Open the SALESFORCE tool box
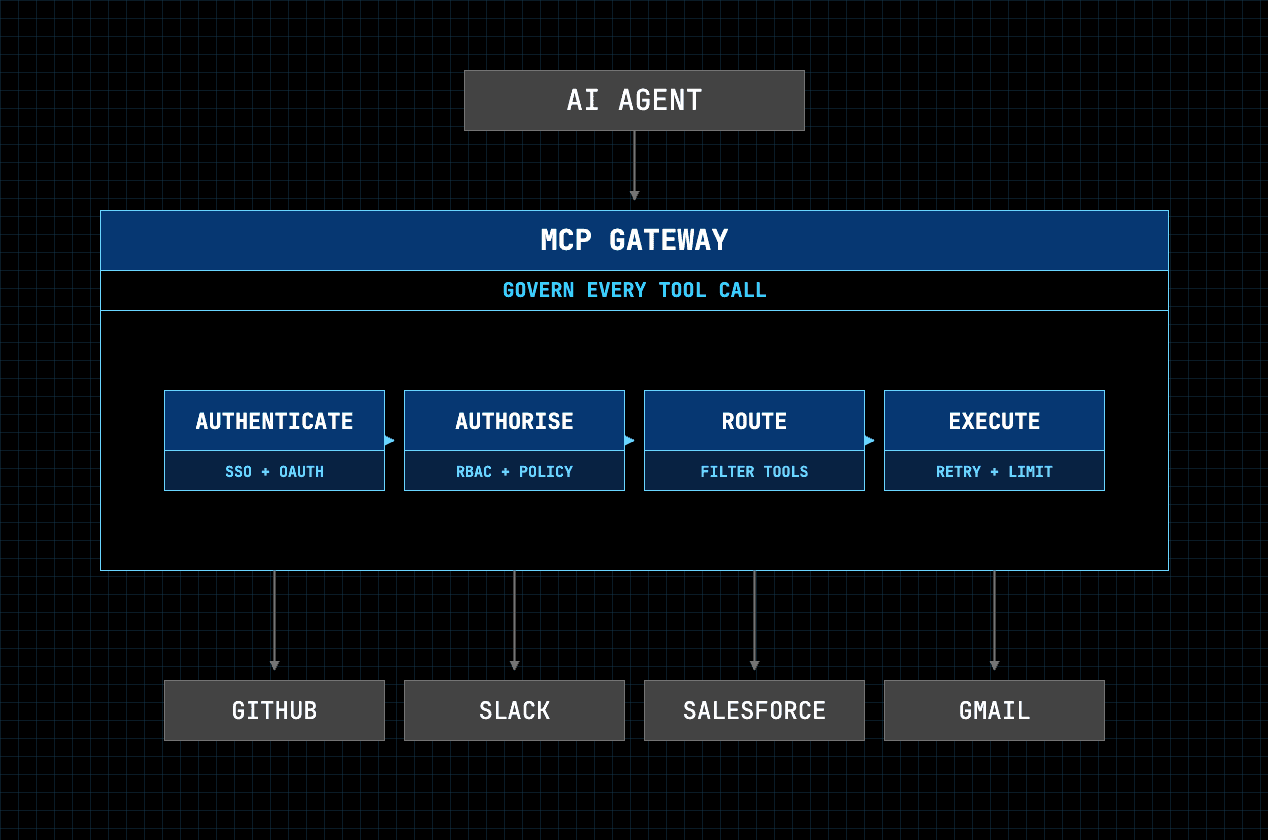This screenshot has width=1268, height=840. pos(754,710)
